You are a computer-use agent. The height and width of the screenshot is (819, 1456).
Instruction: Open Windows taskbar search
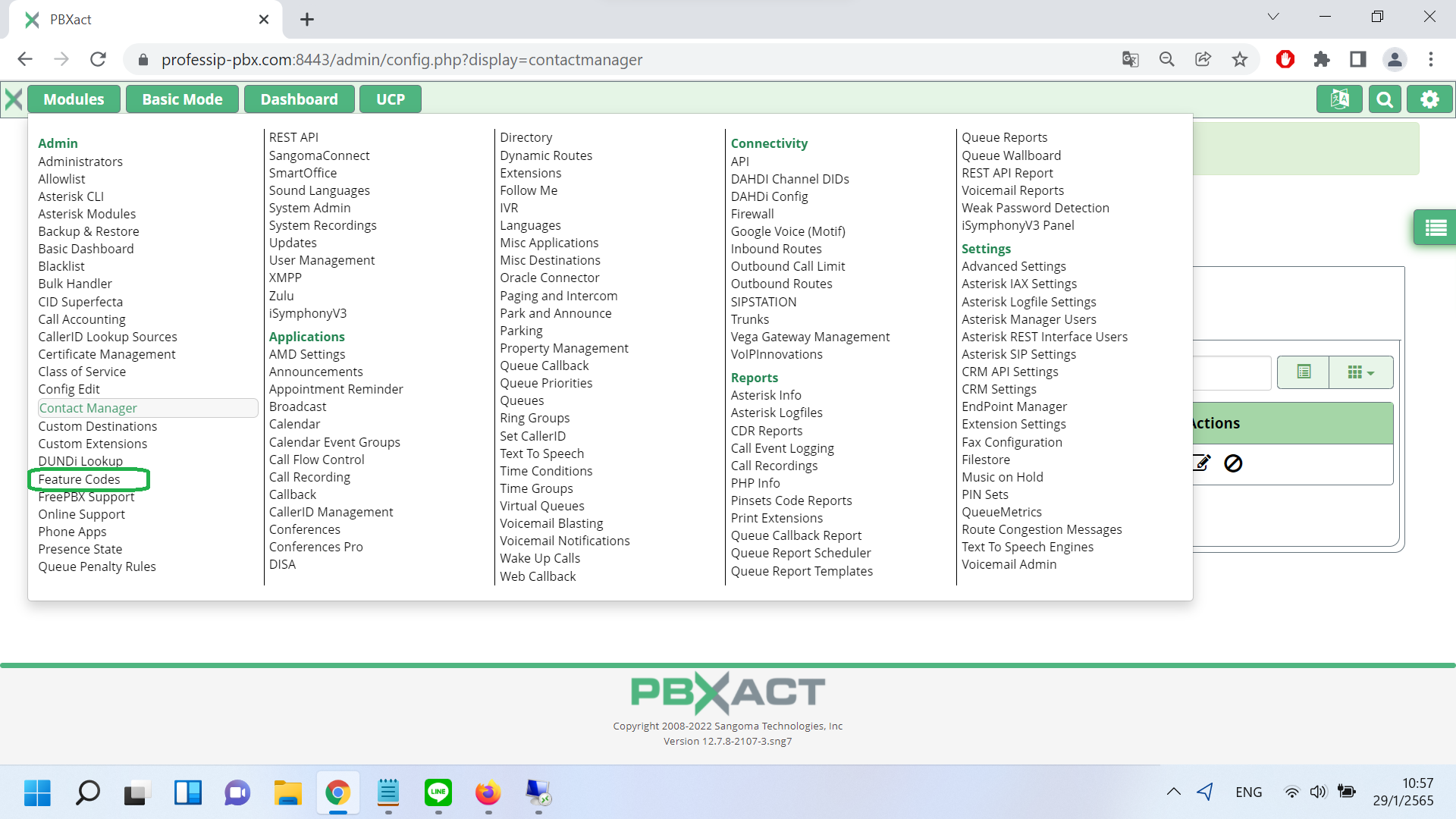coord(87,793)
